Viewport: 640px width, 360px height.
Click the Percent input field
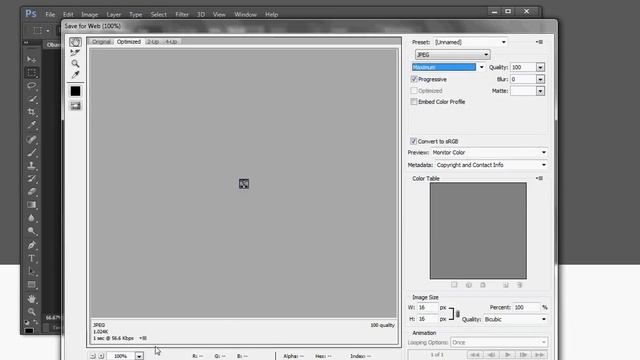pos(527,307)
